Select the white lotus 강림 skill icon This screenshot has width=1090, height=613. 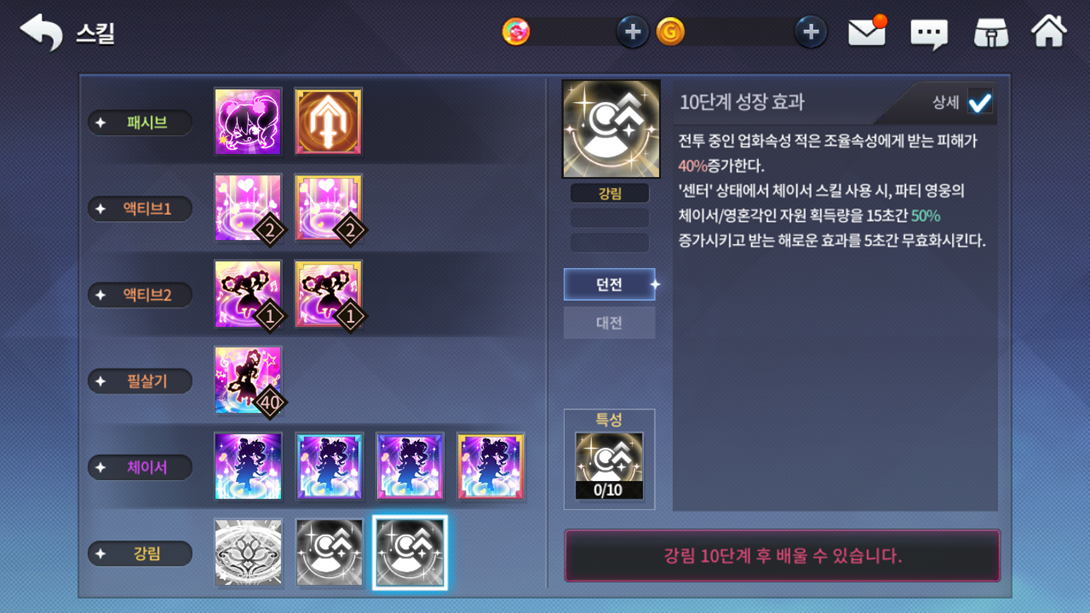click(x=248, y=553)
